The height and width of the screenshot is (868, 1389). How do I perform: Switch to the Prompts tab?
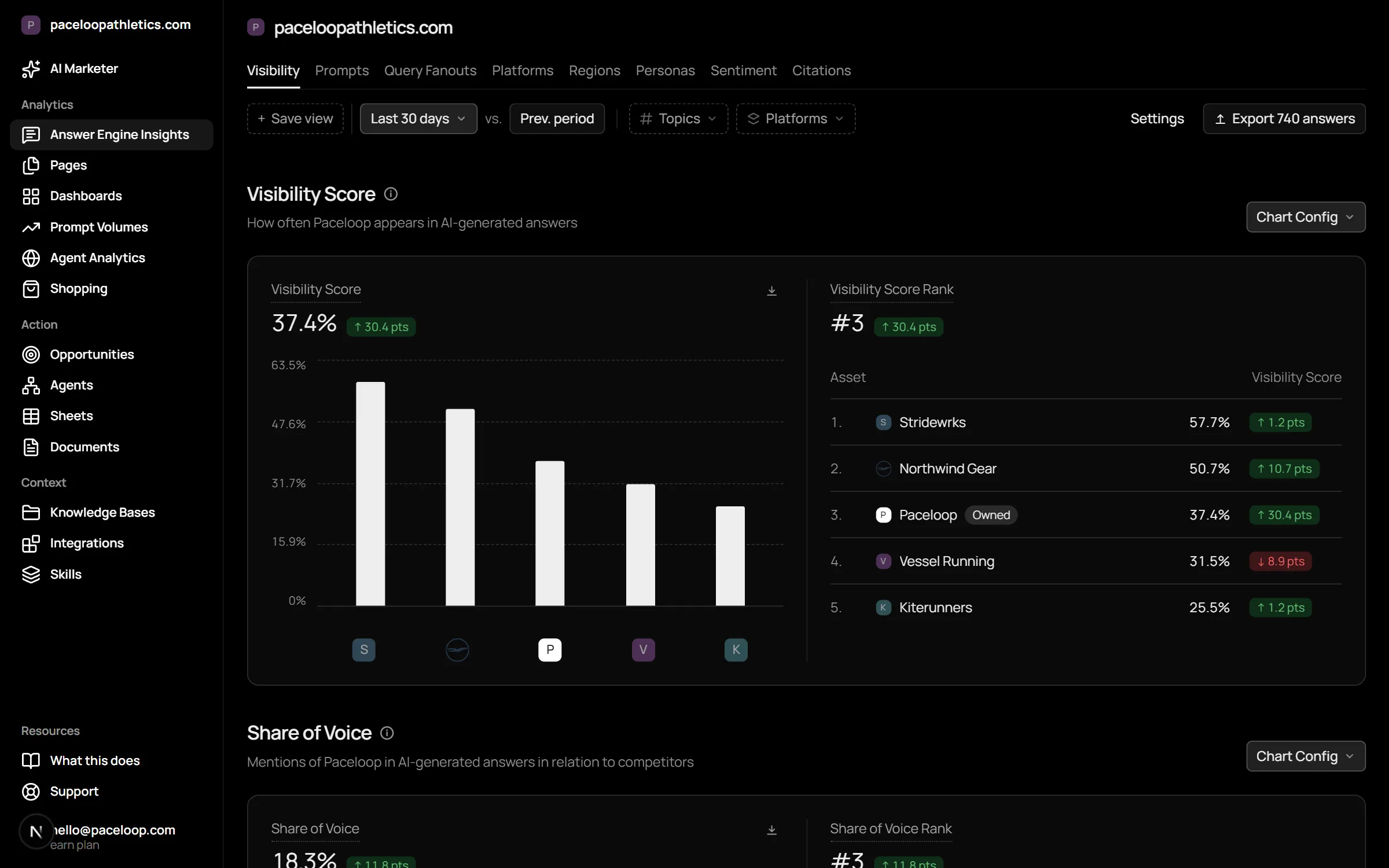coord(342,71)
